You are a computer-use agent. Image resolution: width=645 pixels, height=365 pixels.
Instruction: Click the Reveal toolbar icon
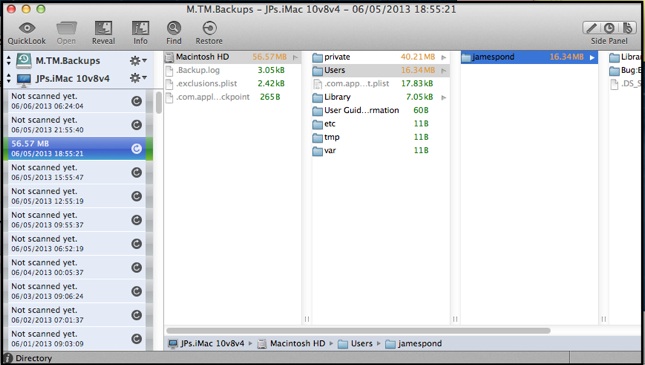[x=103, y=28]
